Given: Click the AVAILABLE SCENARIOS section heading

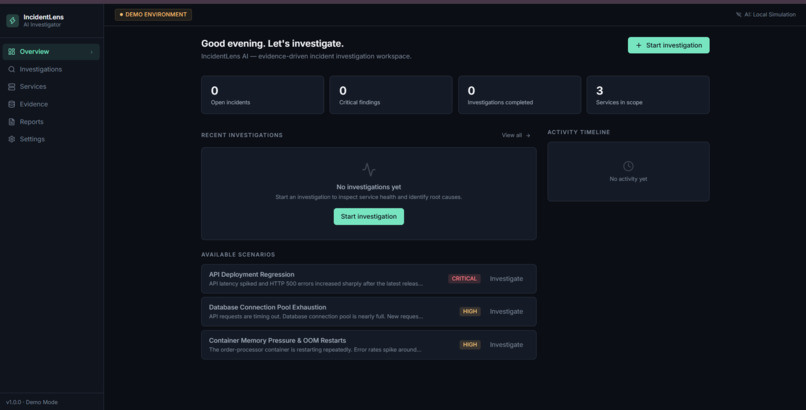Looking at the screenshot, I should click(x=238, y=255).
